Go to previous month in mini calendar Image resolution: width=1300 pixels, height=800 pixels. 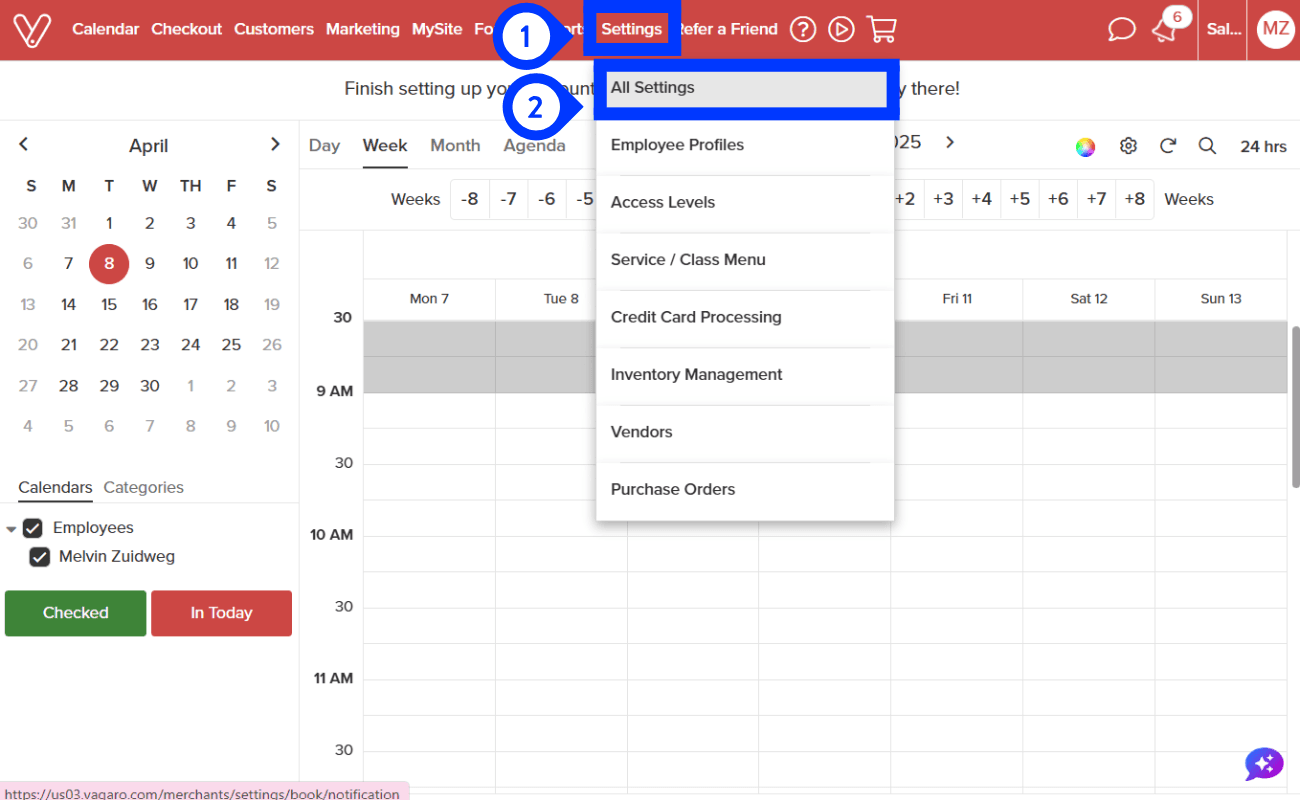tap(24, 145)
